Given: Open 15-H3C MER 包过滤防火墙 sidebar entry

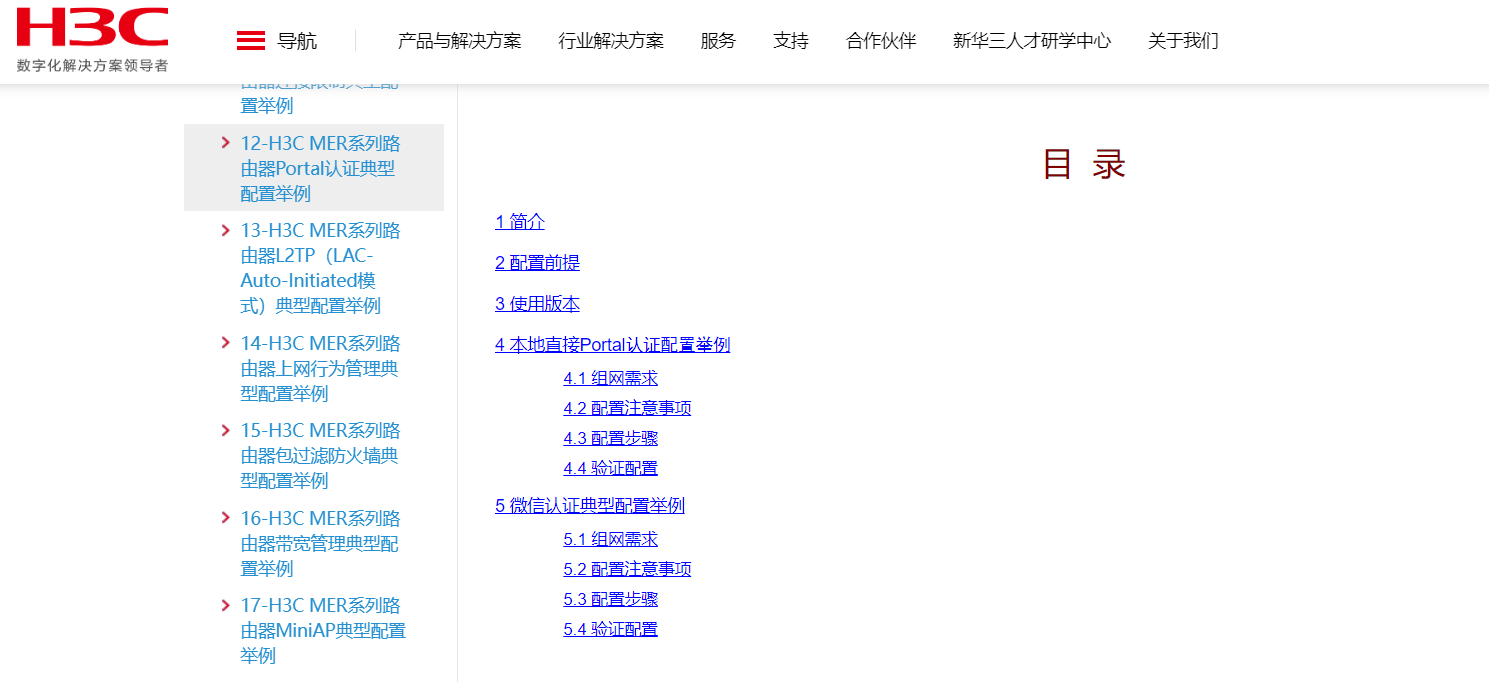Looking at the screenshot, I should (320, 455).
